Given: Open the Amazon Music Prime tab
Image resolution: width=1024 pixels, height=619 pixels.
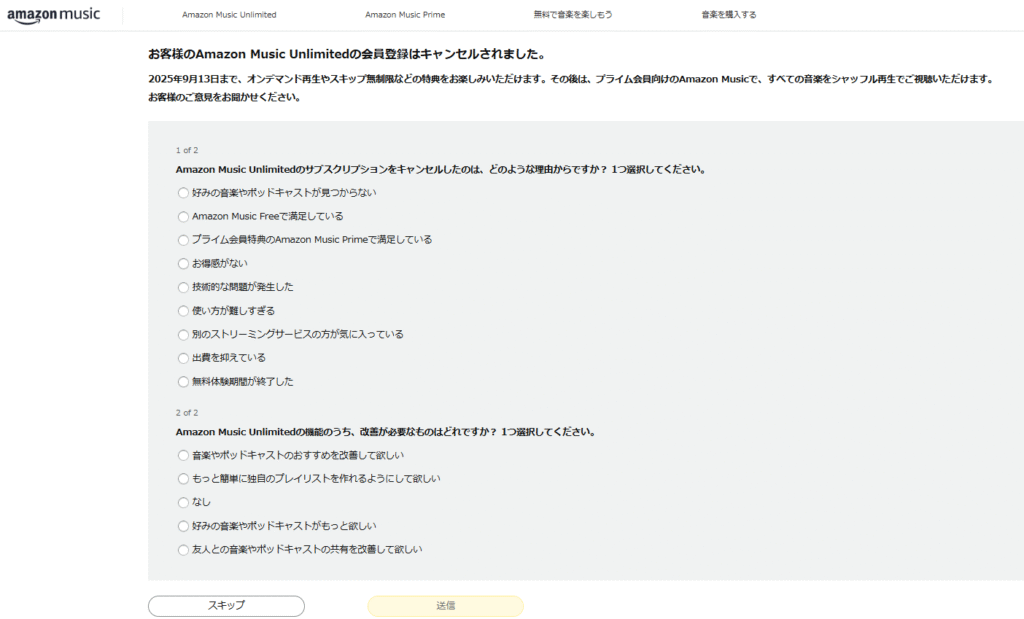Looking at the screenshot, I should (405, 14).
